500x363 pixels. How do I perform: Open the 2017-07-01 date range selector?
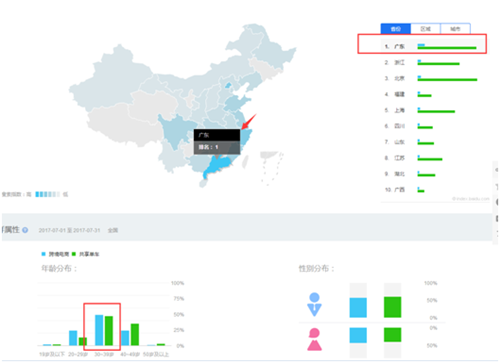pos(69,230)
